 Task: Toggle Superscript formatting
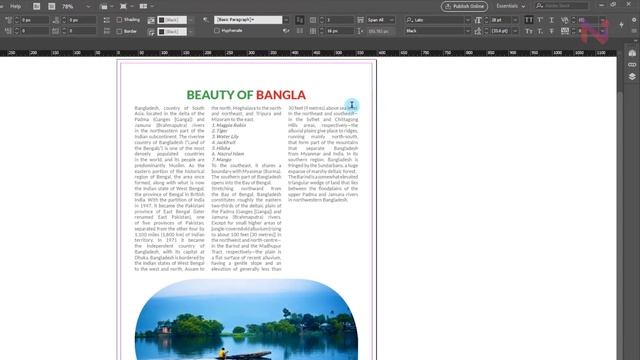coord(540,20)
